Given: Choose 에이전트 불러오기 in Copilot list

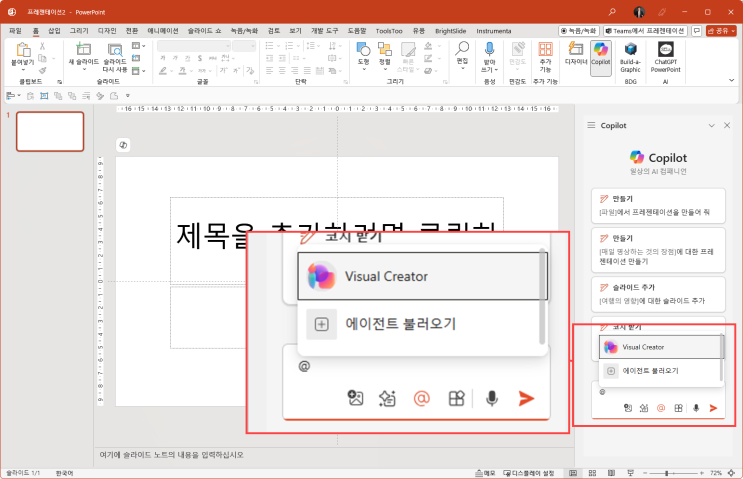Looking at the screenshot, I should coord(660,371).
